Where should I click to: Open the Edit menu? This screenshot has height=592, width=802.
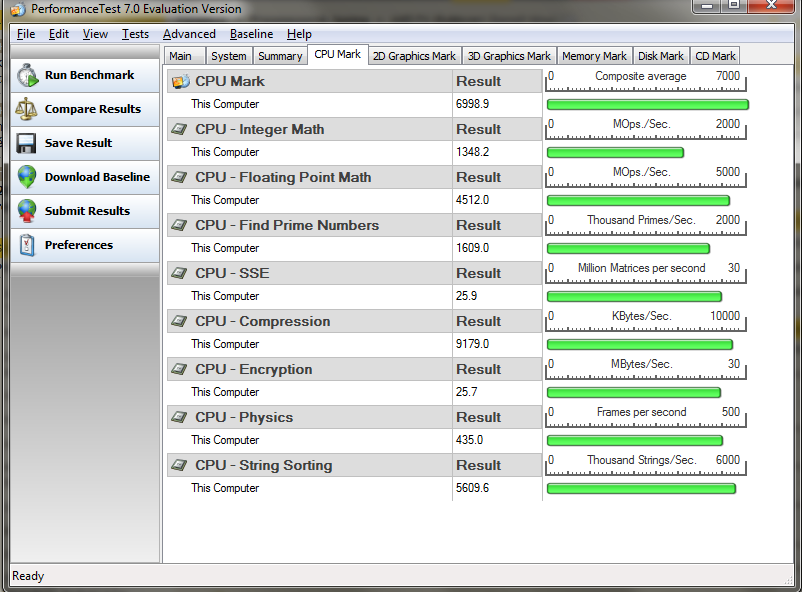click(x=59, y=34)
